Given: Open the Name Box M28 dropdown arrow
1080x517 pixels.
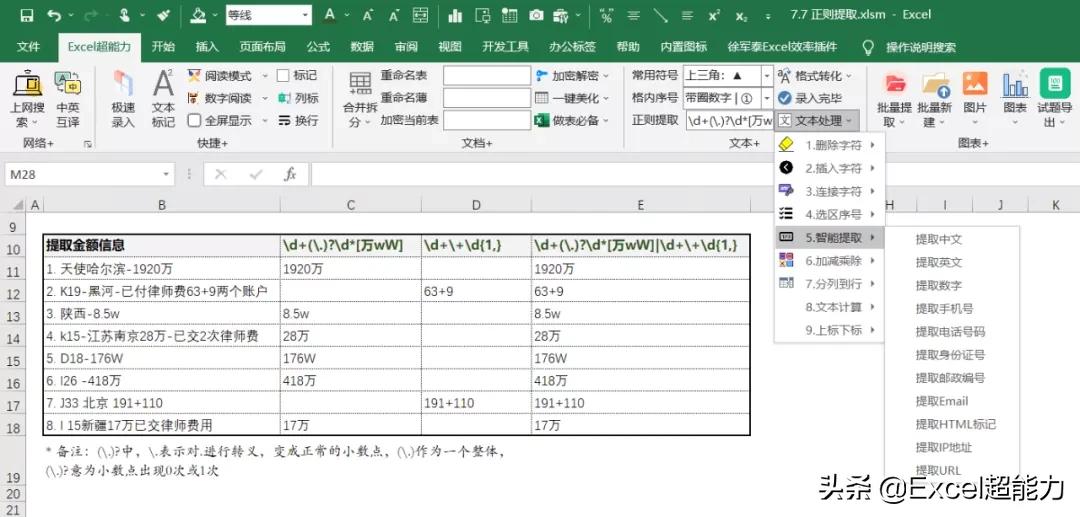Looking at the screenshot, I should click(x=165, y=174).
